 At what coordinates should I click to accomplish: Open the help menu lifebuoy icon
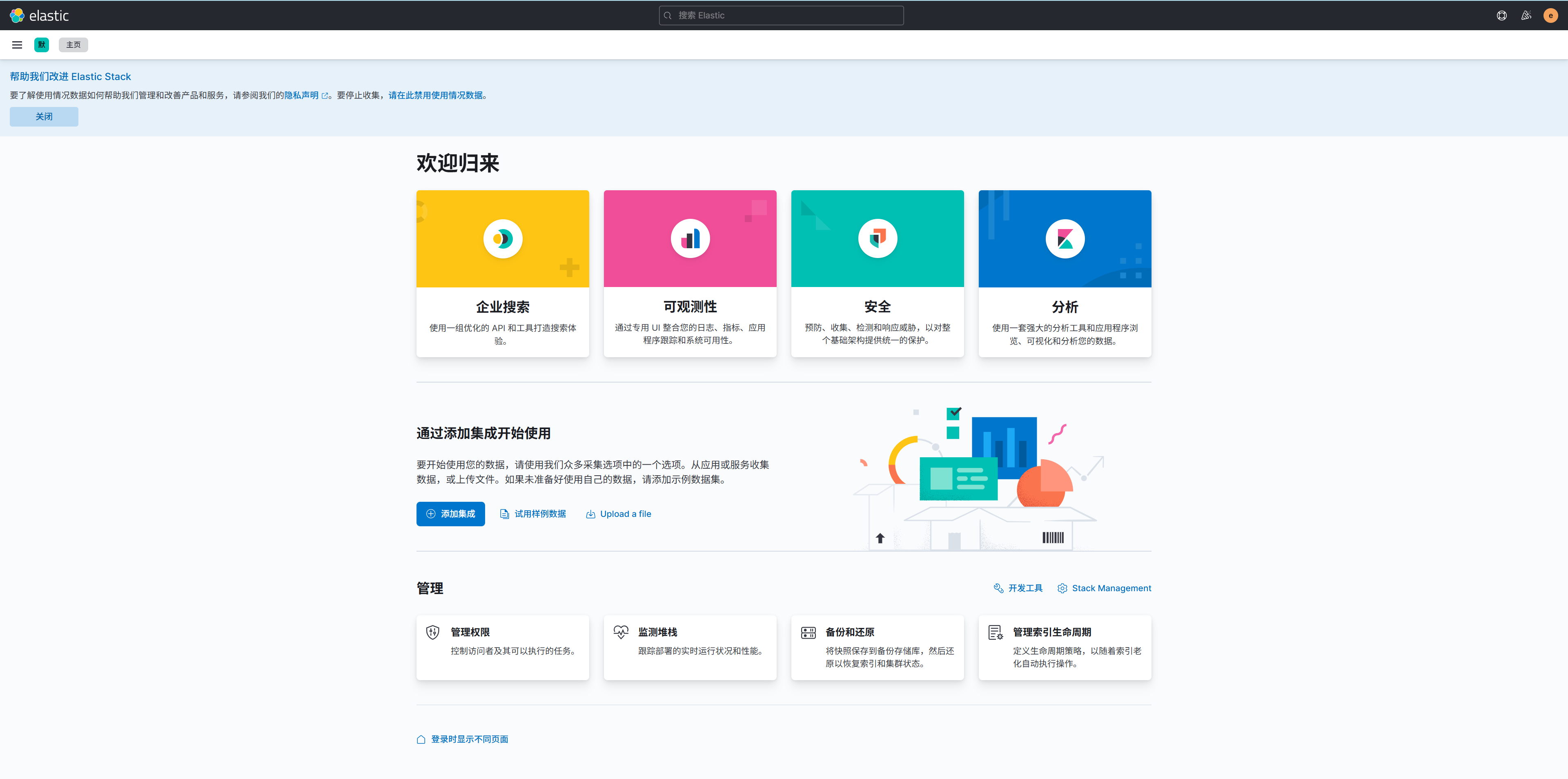point(1502,15)
